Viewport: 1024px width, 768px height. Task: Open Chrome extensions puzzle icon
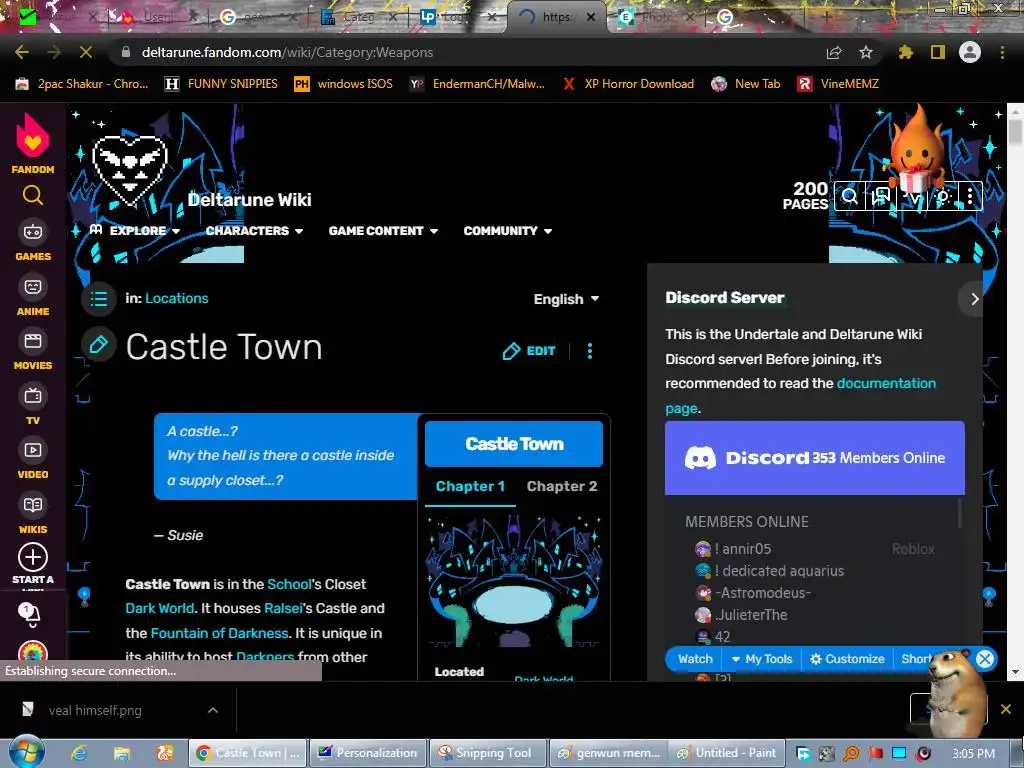[906, 52]
